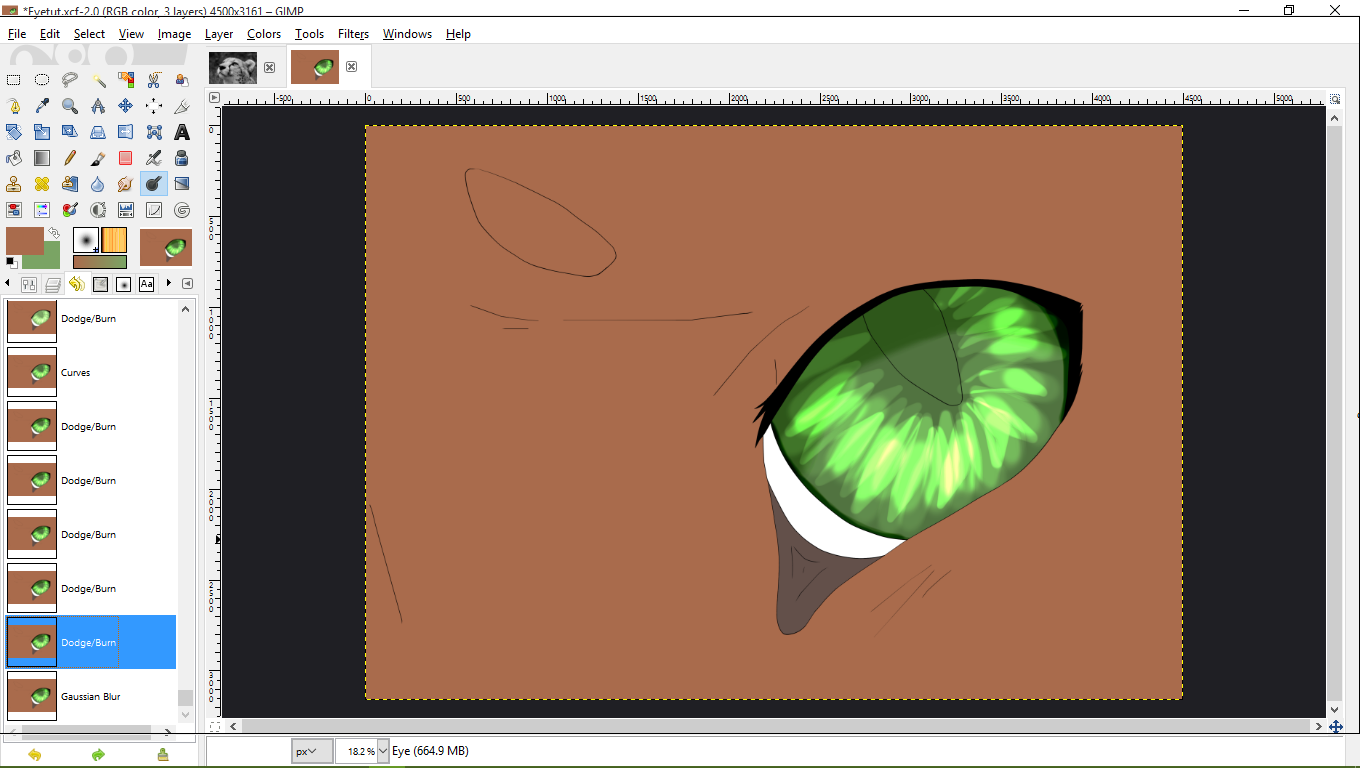Select the Cage Transform tool

pos(154,132)
